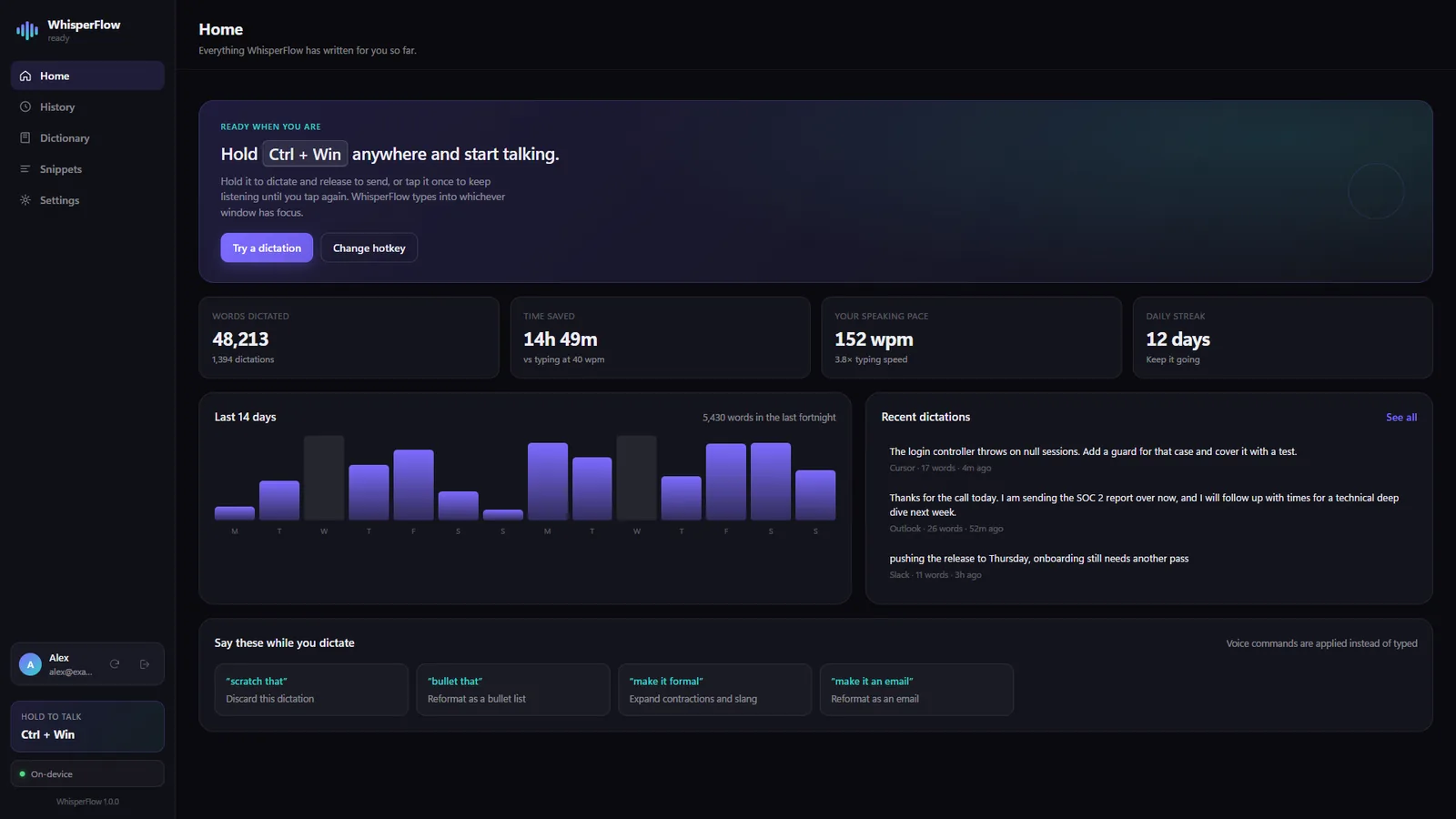The width and height of the screenshot is (1456, 819).
Task: Click the "152 wpm" speaking pace value
Action: 874,339
